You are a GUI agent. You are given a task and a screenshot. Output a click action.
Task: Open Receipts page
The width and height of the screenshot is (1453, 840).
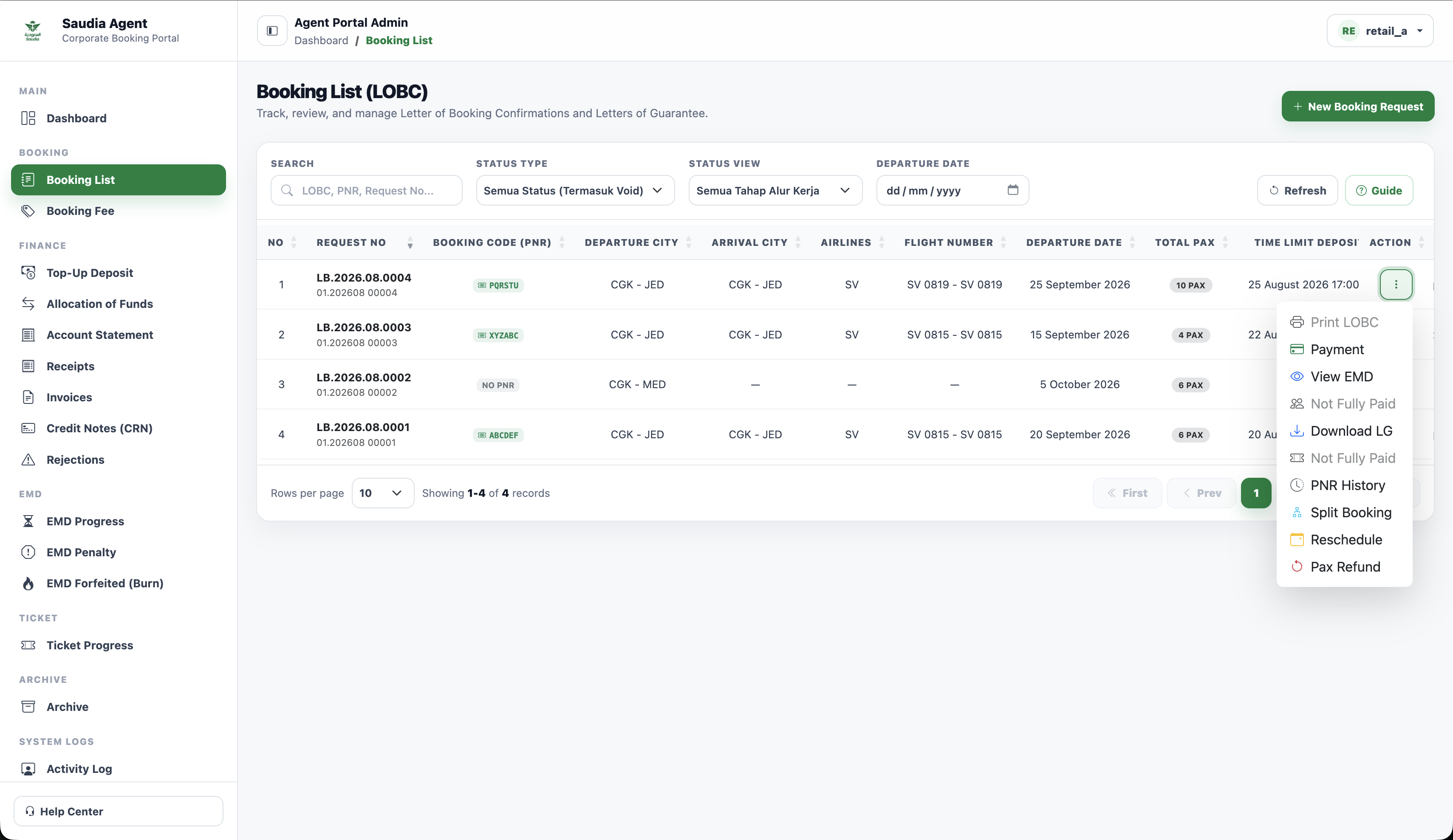pos(118,366)
